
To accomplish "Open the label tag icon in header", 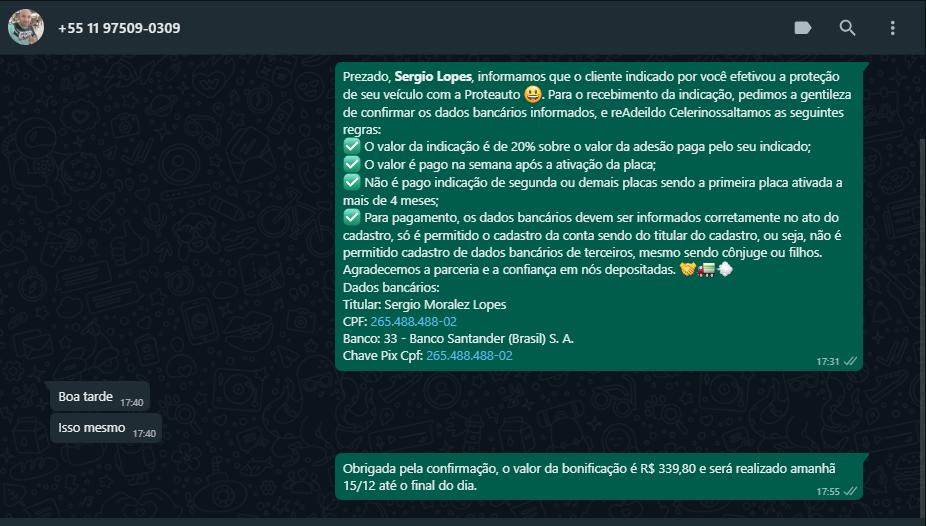I will (x=803, y=28).
